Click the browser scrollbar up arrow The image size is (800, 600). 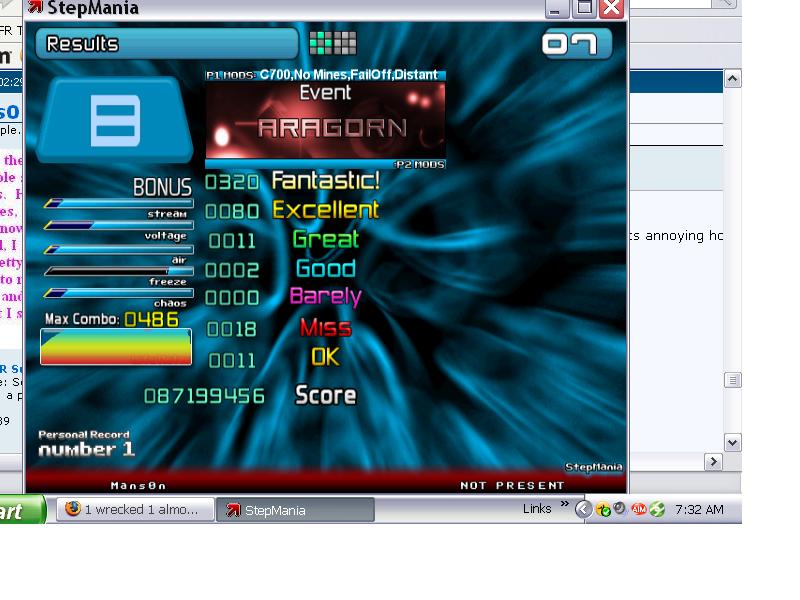pos(733,79)
